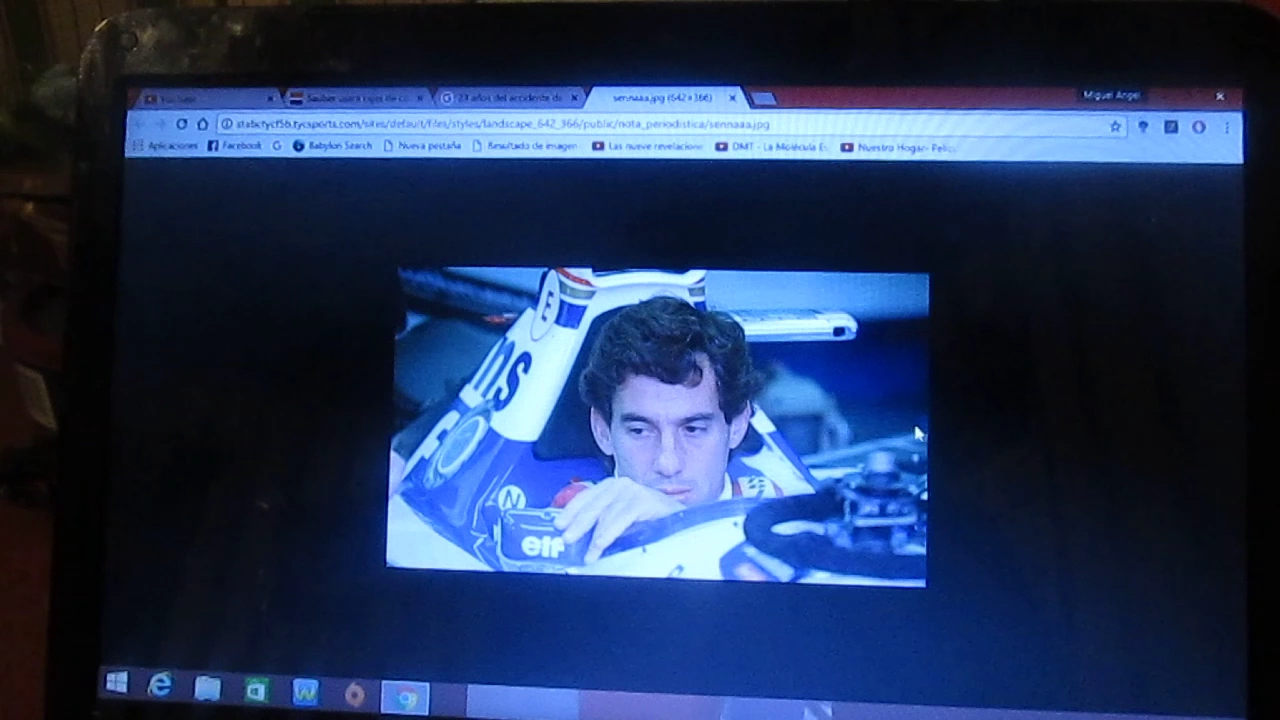Screen dimensions: 1280x720
Task: Open the blue W taskbar app
Action: [x=305, y=692]
